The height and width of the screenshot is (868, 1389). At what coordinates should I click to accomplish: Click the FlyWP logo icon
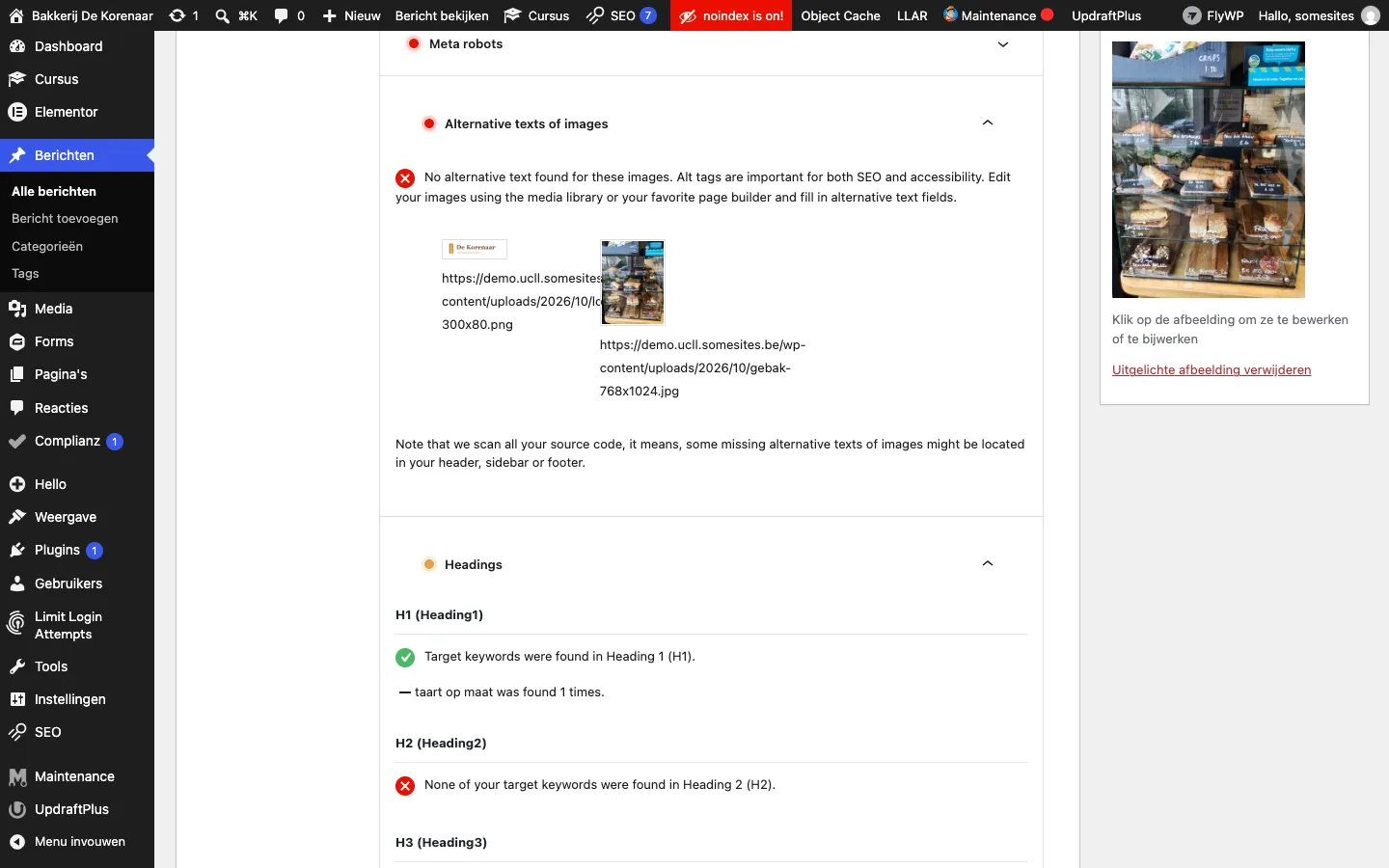(x=1192, y=15)
